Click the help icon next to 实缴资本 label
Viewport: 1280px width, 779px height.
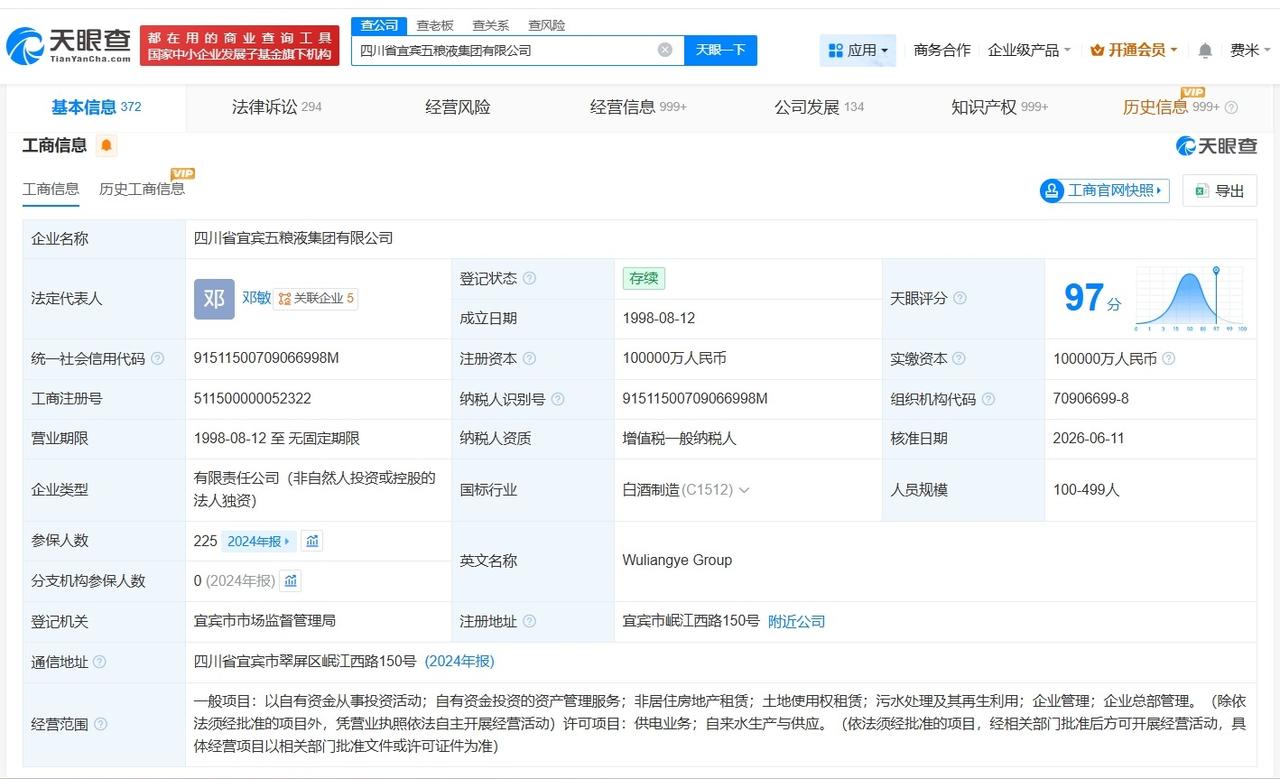point(958,358)
